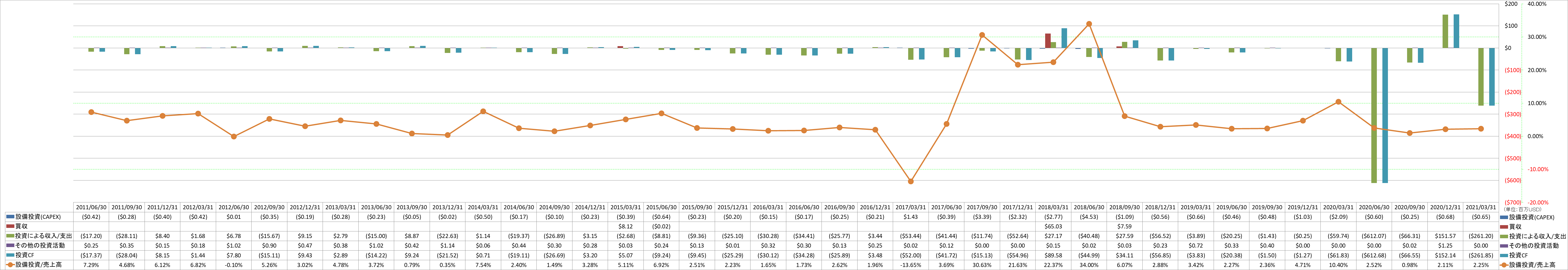Click the $8.40 cell
The image size is (1568, 270).
coord(162,236)
